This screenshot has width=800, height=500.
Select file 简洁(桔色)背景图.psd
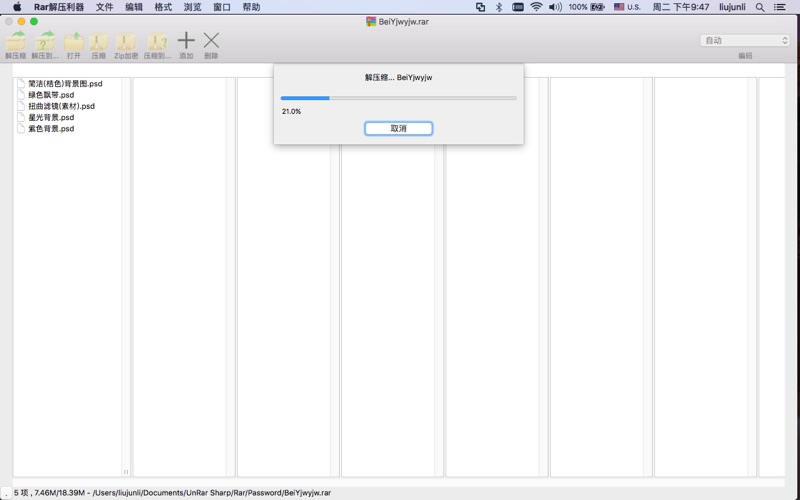pyautogui.click(x=65, y=84)
